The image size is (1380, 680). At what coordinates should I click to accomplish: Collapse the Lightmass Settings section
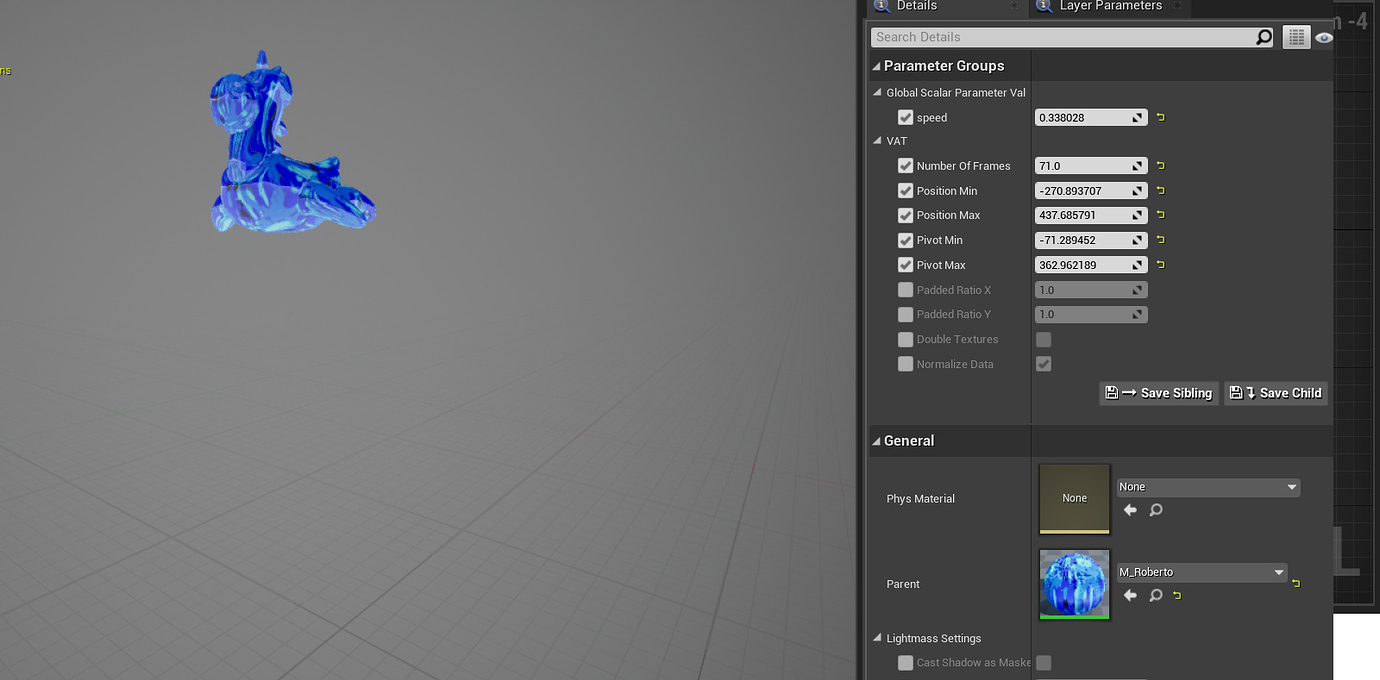coord(877,638)
